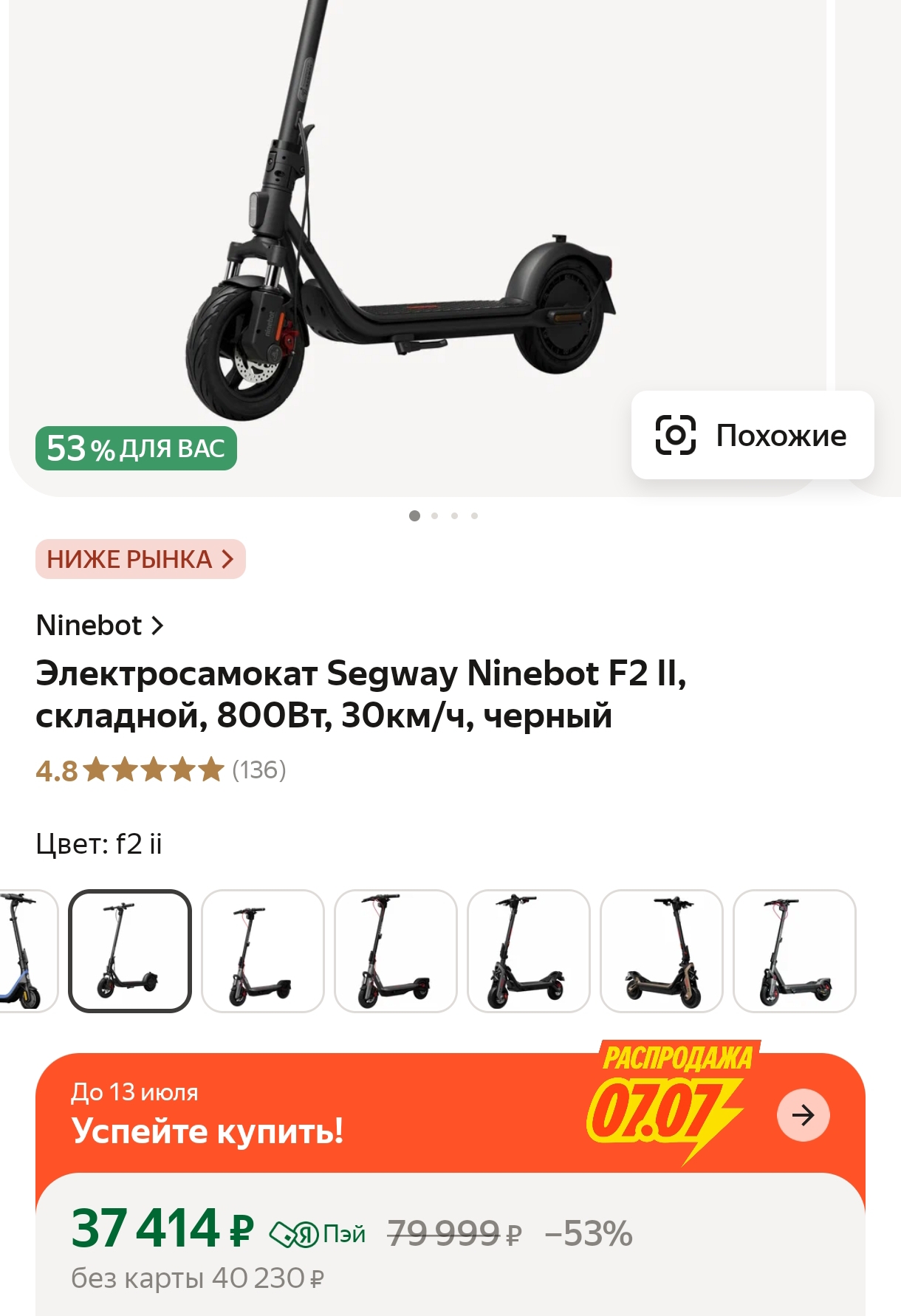901x1316 pixels.
Task: Open the 136 reviews count
Action: 259,770
